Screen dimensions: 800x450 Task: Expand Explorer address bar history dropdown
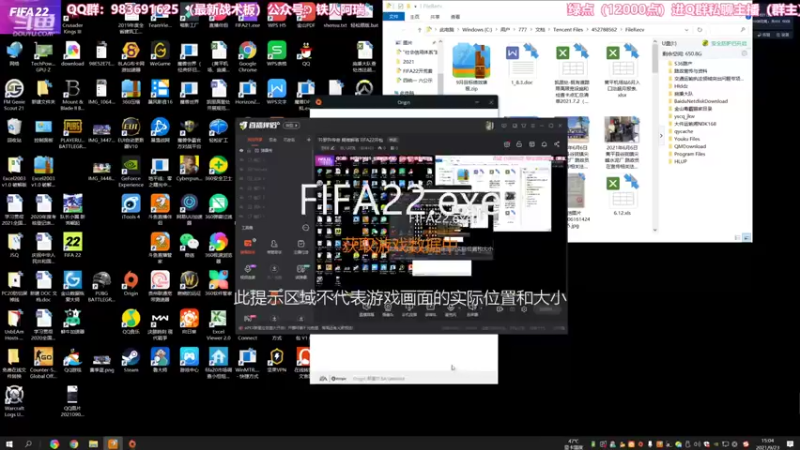[x=686, y=30]
